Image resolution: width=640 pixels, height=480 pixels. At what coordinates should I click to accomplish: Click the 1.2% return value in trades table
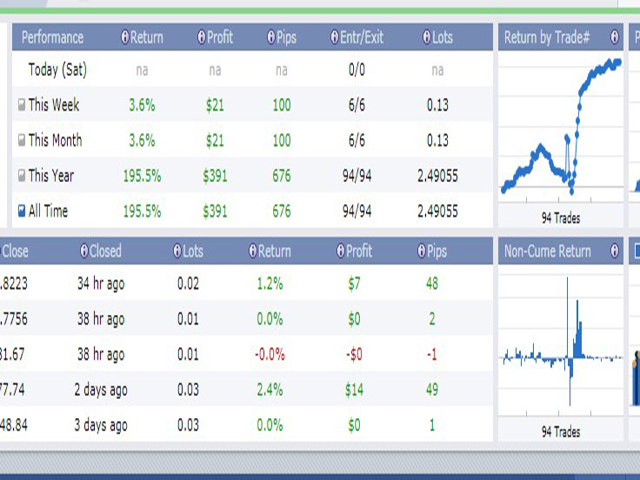(269, 283)
